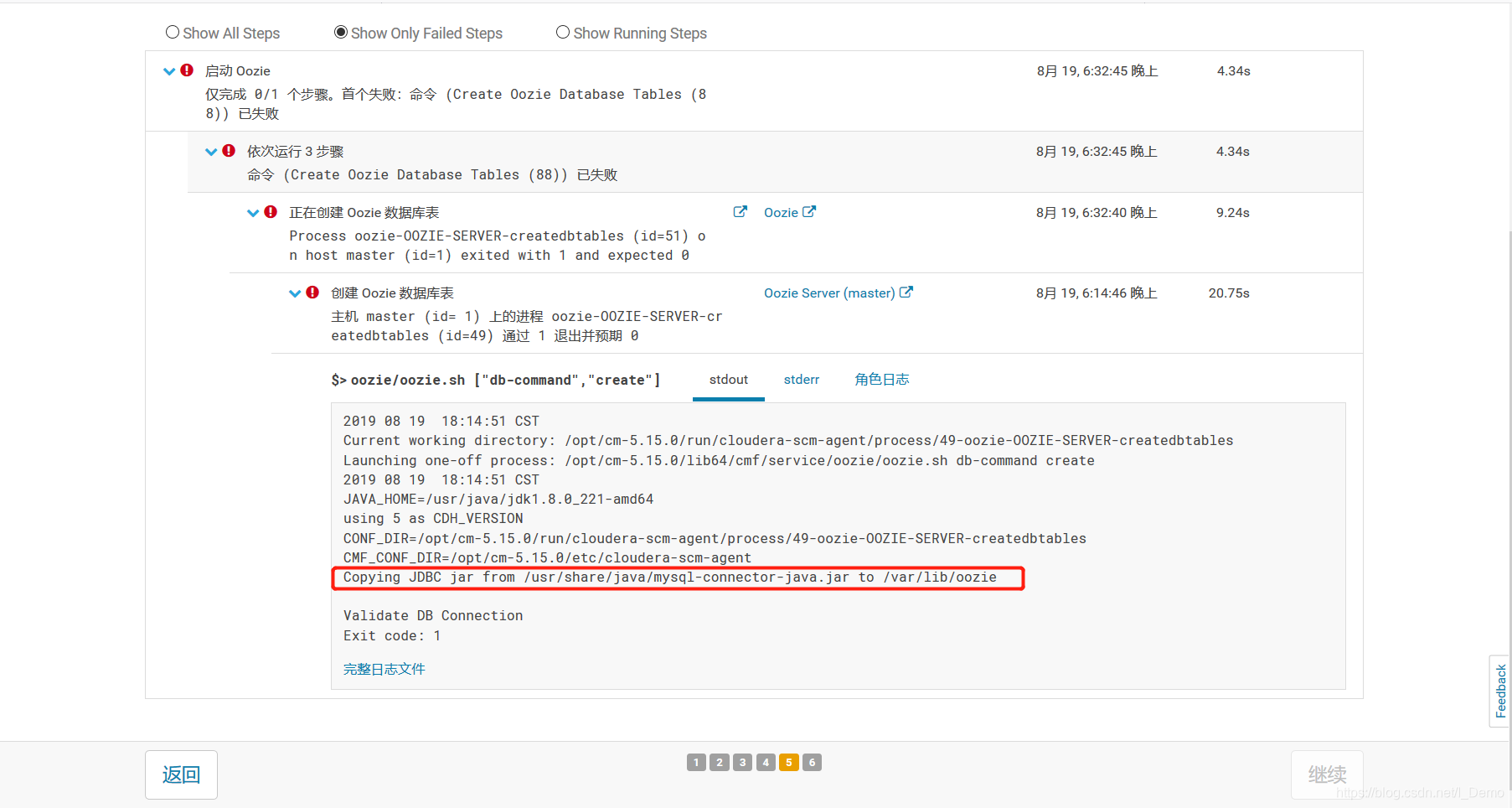The width and height of the screenshot is (1512, 808).
Task: Select Show All Steps radio button
Action: pos(173,33)
